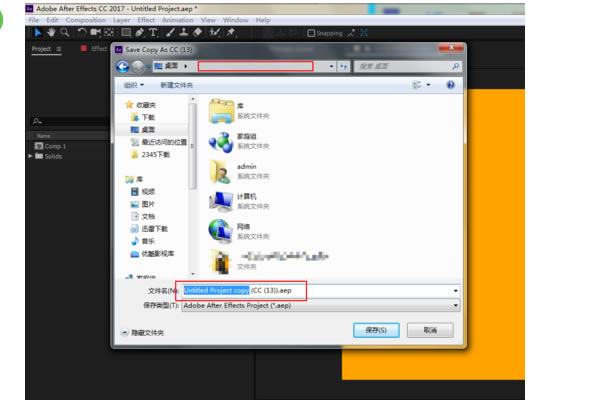
Task: Open the Composition menu
Action: click(x=86, y=20)
